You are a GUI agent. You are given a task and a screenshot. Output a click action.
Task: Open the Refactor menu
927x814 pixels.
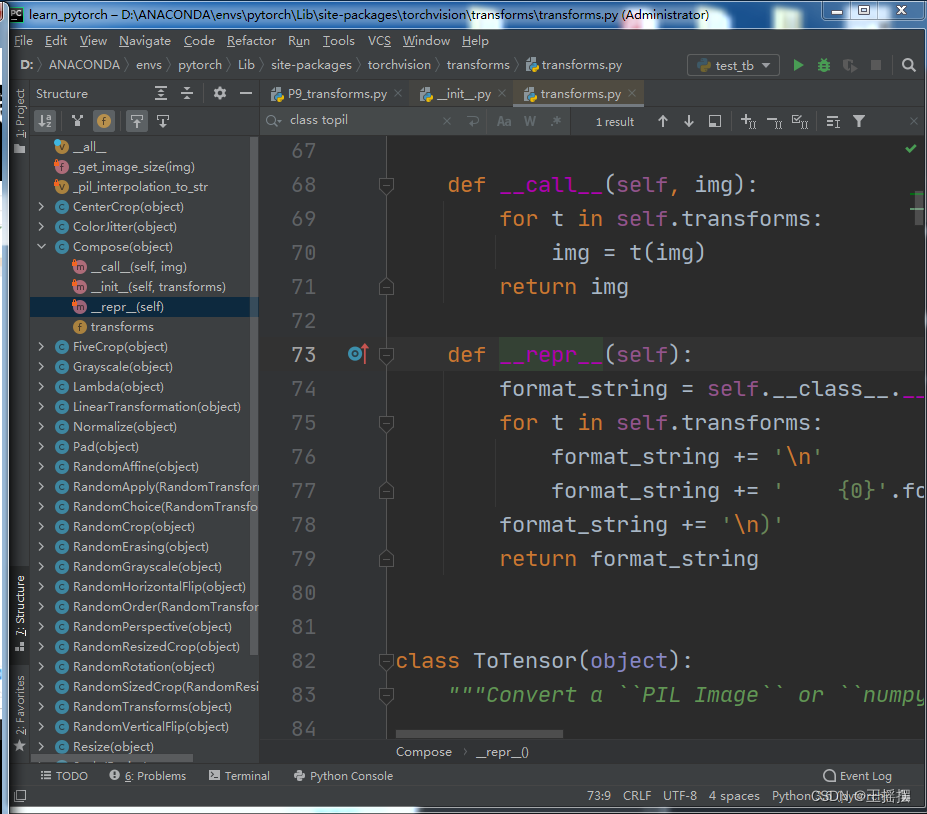251,41
